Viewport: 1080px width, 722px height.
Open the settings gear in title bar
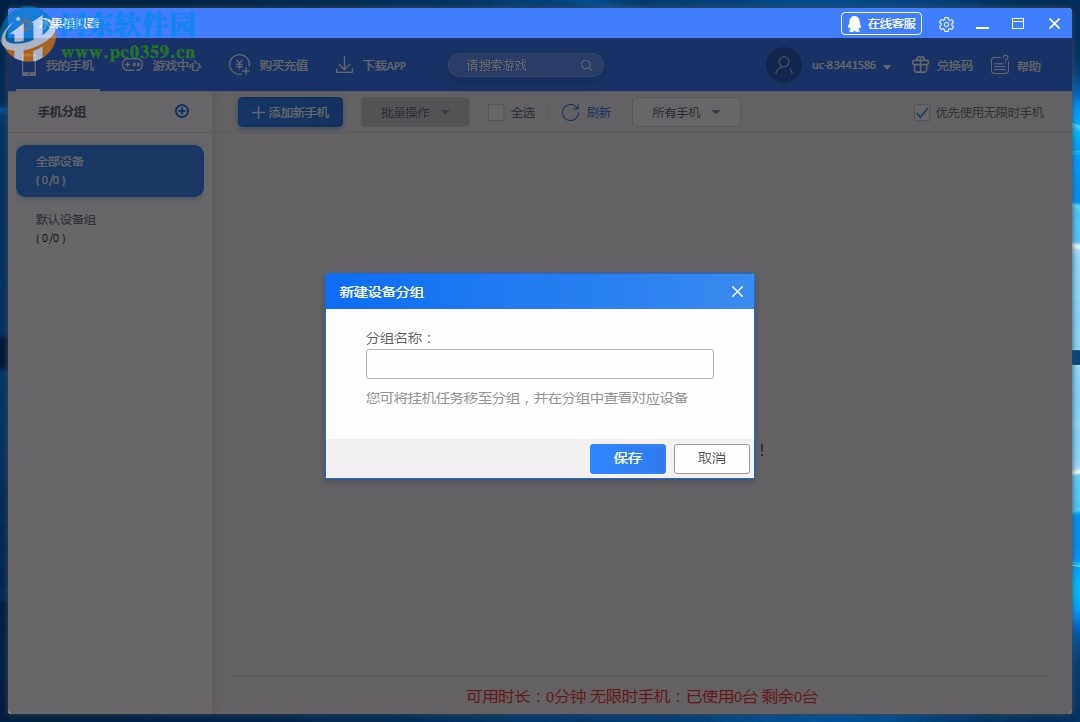[946, 24]
